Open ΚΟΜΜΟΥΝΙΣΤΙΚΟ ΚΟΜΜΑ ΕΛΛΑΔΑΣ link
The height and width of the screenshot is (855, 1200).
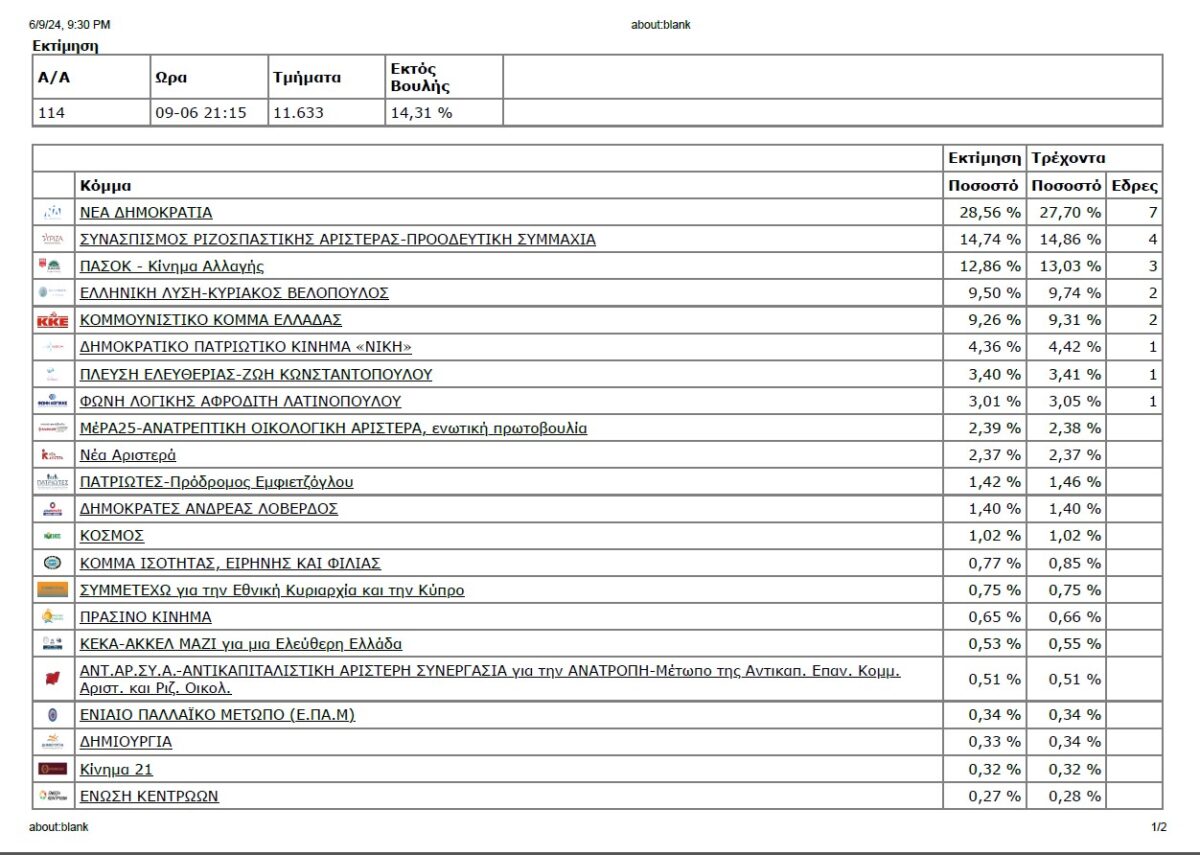pyautogui.click(x=211, y=321)
